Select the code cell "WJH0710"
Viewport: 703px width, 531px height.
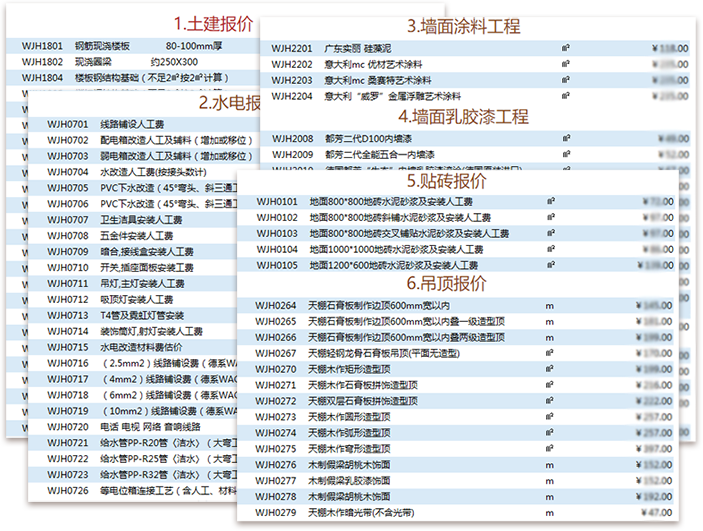click(x=68, y=268)
